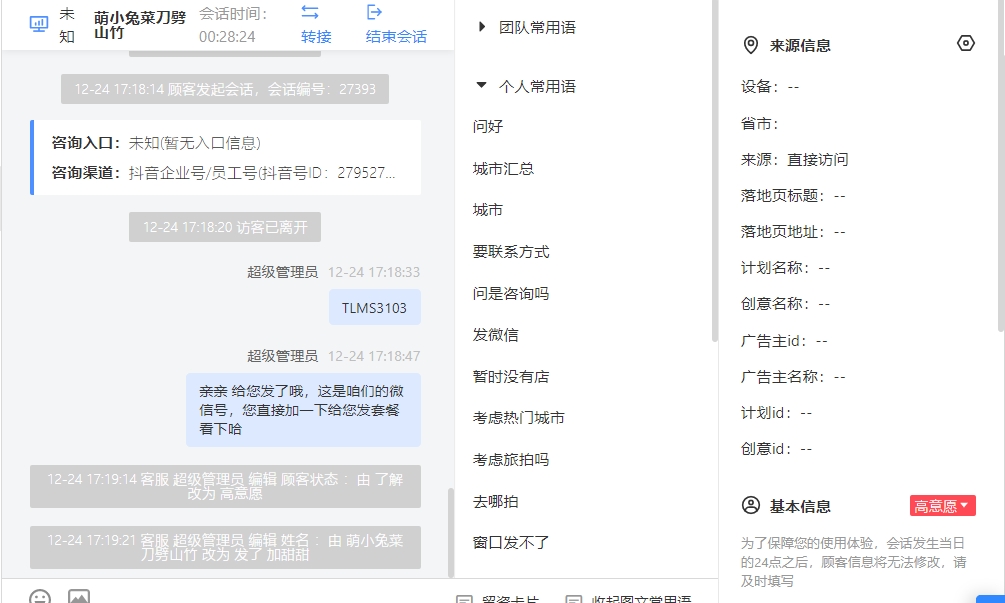This screenshot has height=603, width=1005.
Task: Click the location pin icon beside 来源信息
Action: pos(750,45)
